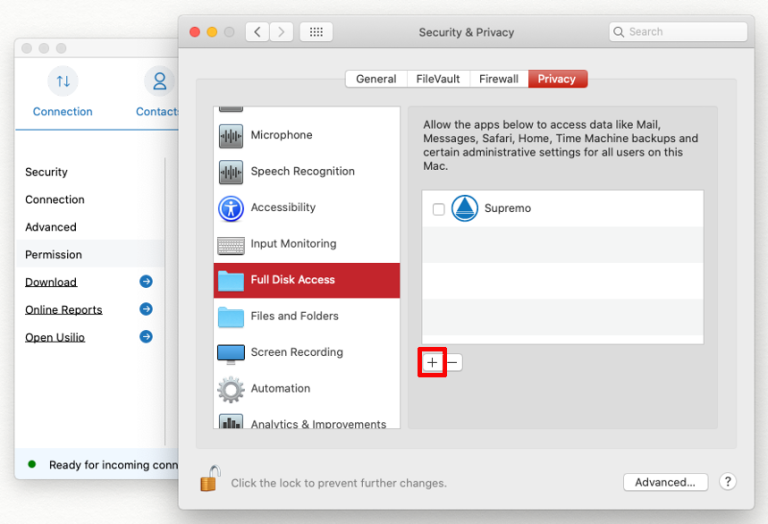Viewport: 768px width, 524px height.
Task: Go forward with the right chevron button
Action: point(281,32)
